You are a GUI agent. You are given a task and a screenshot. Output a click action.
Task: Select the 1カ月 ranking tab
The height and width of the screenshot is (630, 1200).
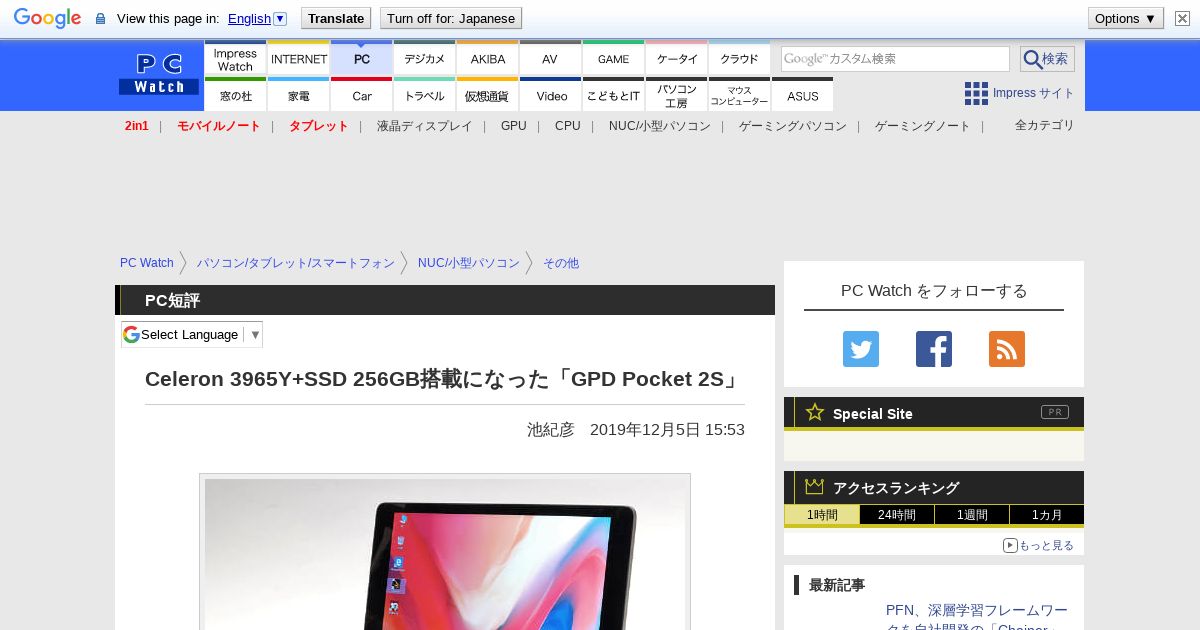[1047, 514]
